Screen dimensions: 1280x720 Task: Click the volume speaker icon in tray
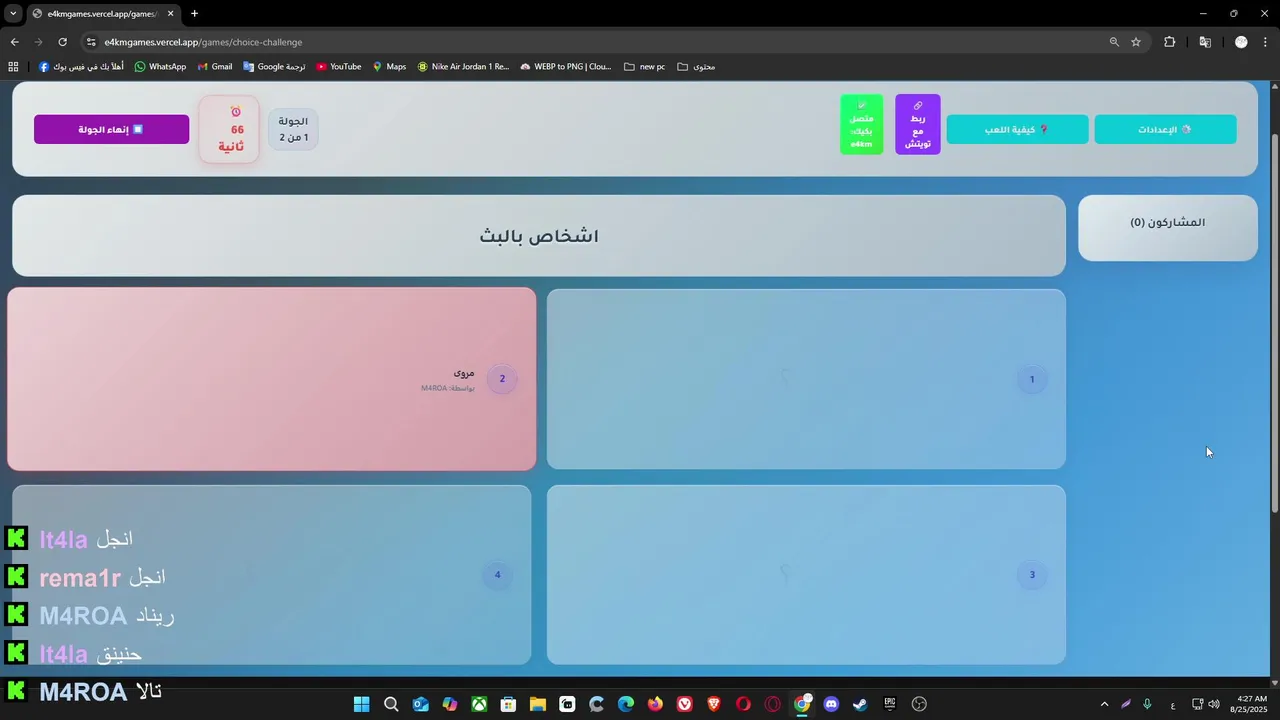(1214, 704)
